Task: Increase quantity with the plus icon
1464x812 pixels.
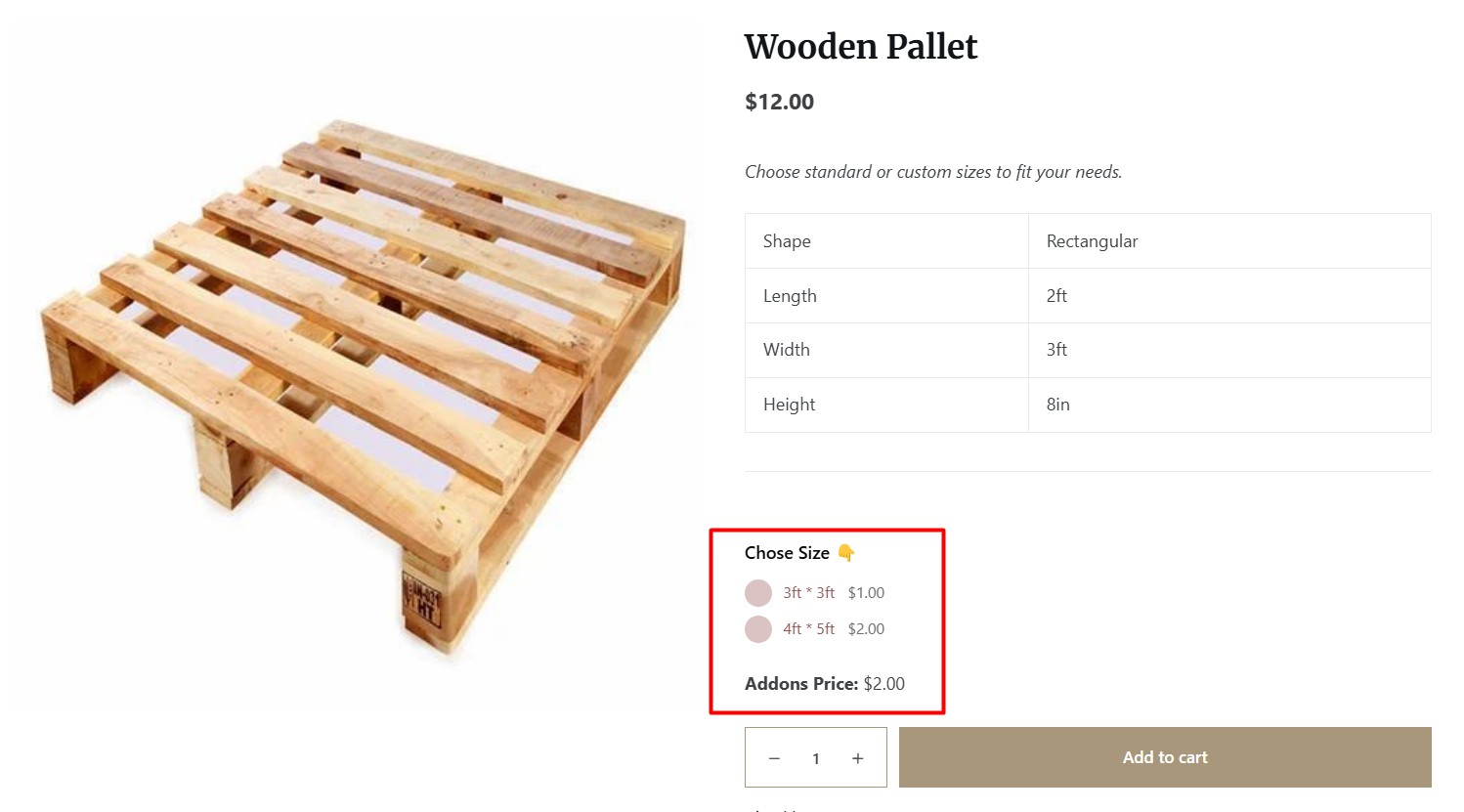Action: [x=857, y=758]
